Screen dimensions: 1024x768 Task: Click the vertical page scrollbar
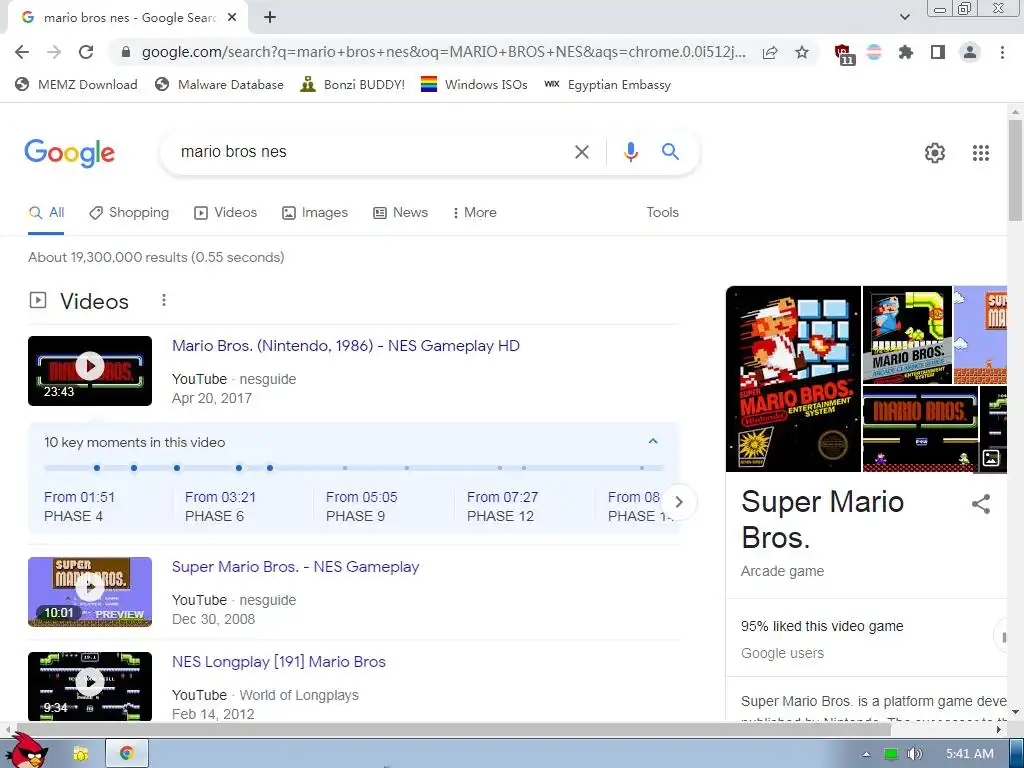click(x=1015, y=172)
